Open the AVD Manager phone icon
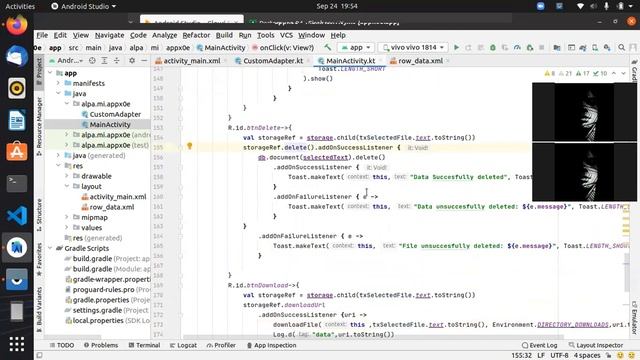Image resolution: width=640 pixels, height=360 pixels. [x=595, y=47]
